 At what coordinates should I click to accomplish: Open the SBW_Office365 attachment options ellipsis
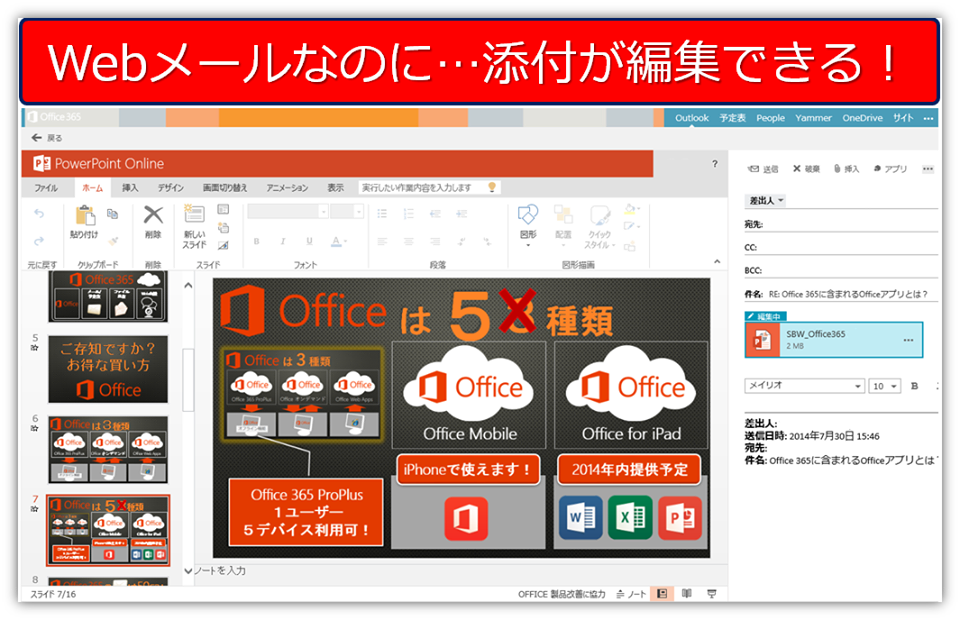[x=908, y=340]
